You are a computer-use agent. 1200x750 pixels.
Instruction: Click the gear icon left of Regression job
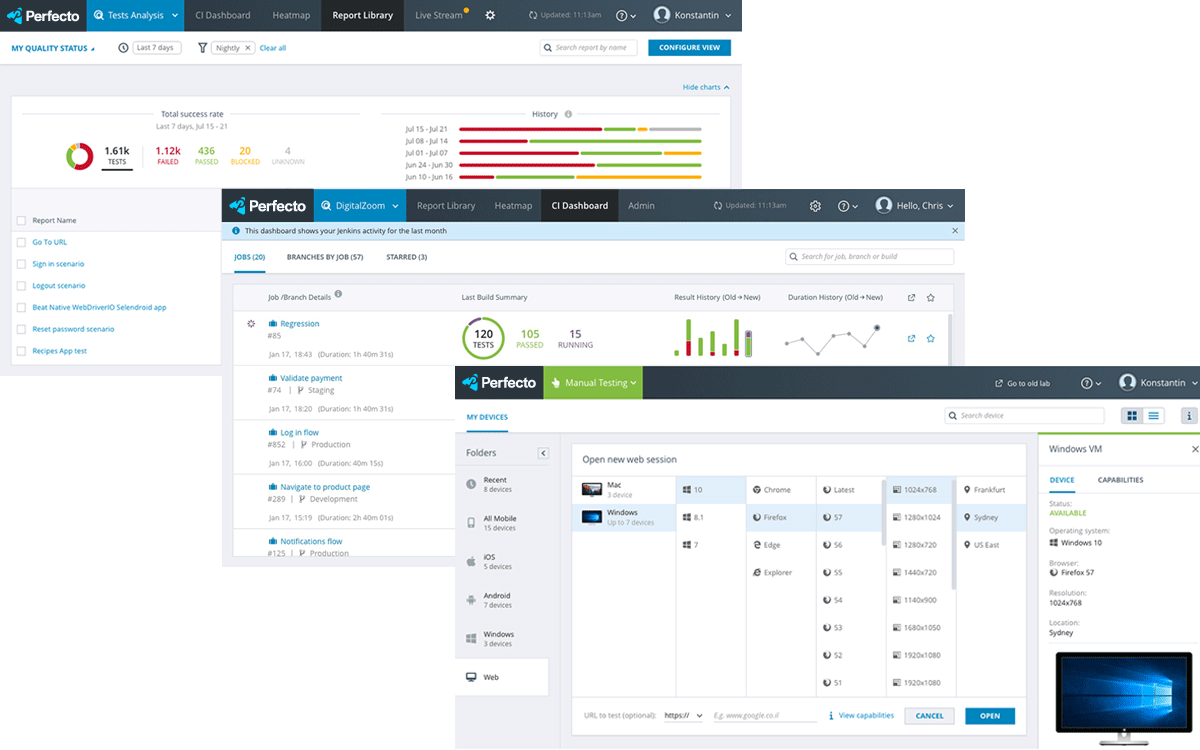(251, 323)
